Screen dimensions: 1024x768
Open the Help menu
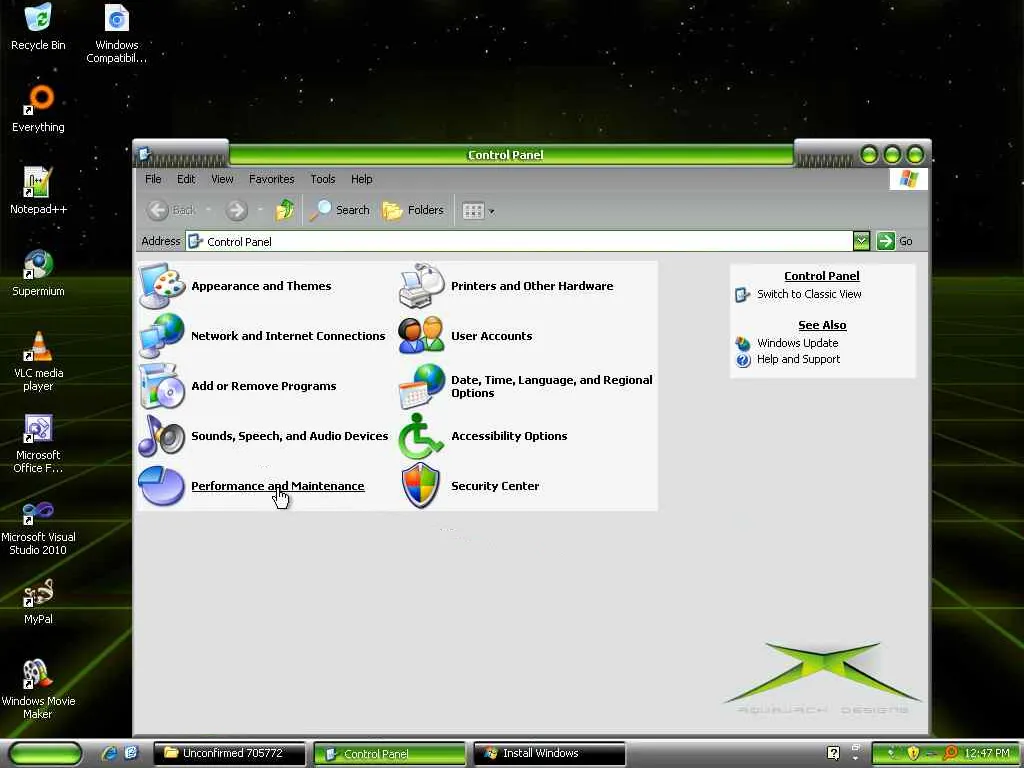[x=361, y=179]
